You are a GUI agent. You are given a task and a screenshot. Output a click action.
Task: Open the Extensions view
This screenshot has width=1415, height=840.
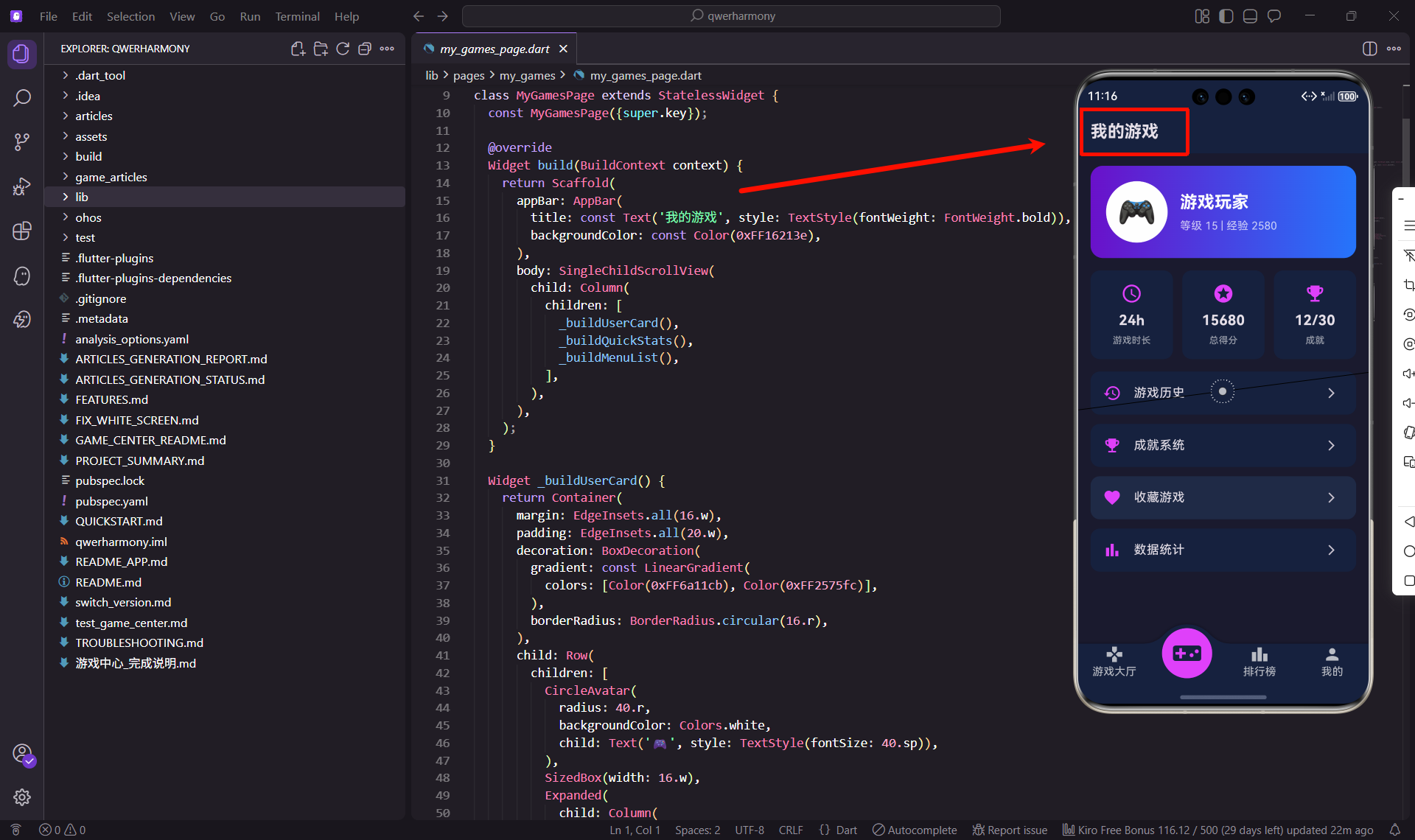tap(22, 231)
